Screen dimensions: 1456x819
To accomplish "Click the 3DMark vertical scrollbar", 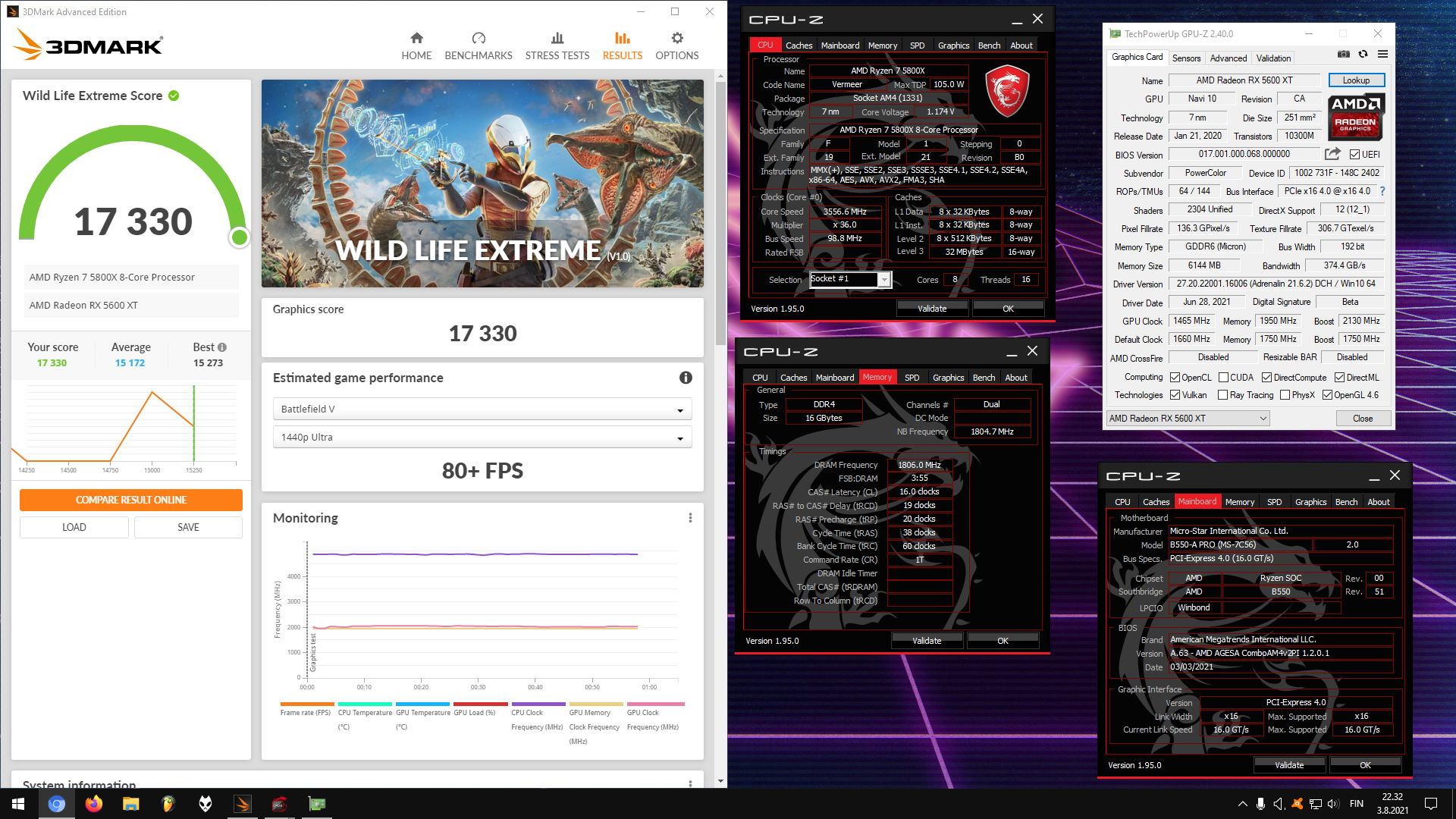I will click(x=720, y=212).
